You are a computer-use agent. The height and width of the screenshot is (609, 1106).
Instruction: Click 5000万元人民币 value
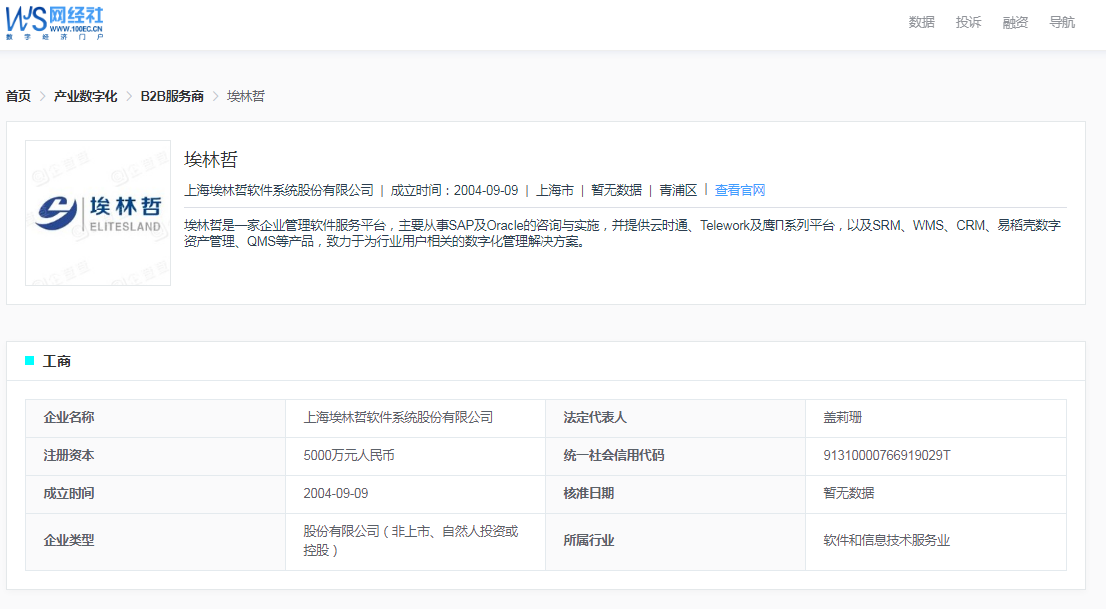point(348,456)
